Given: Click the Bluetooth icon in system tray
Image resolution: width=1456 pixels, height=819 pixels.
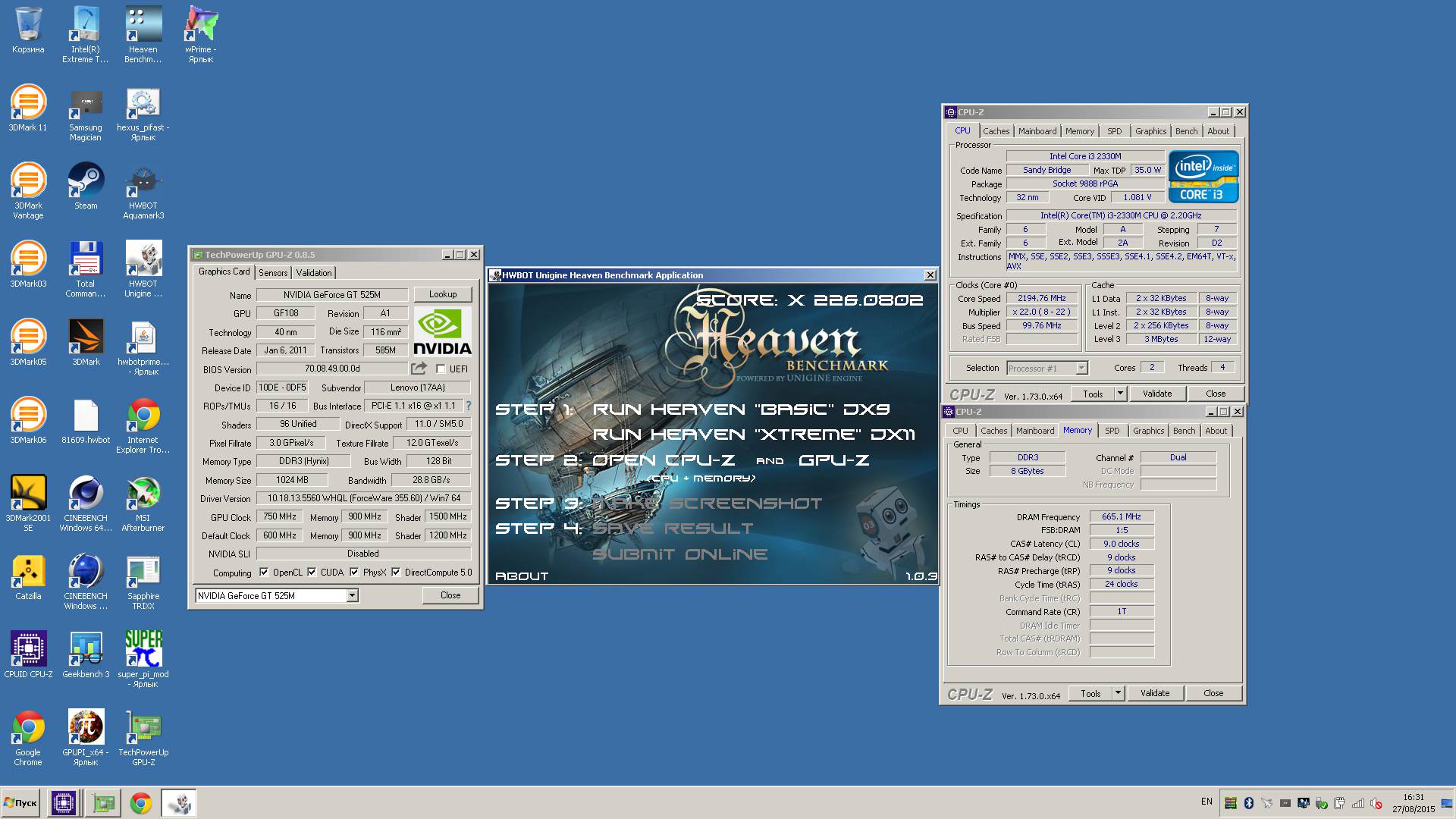Looking at the screenshot, I should (1248, 803).
